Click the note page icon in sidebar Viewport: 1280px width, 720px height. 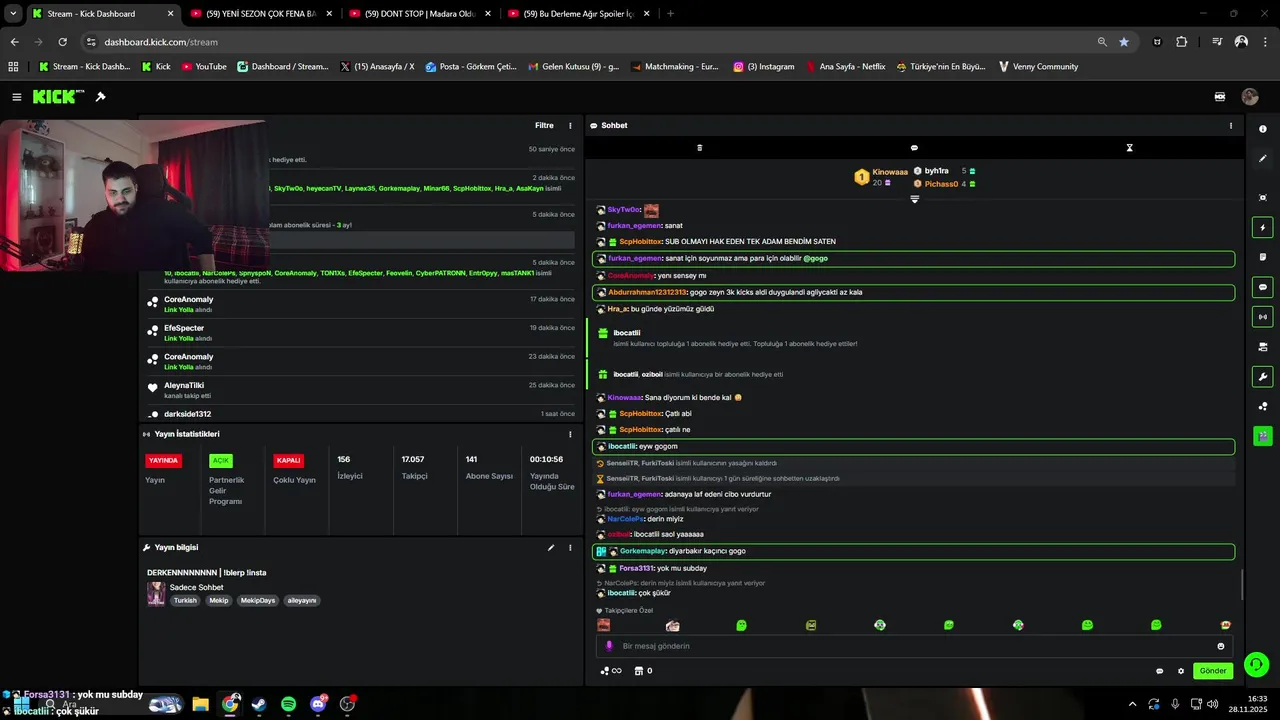coord(1263,257)
